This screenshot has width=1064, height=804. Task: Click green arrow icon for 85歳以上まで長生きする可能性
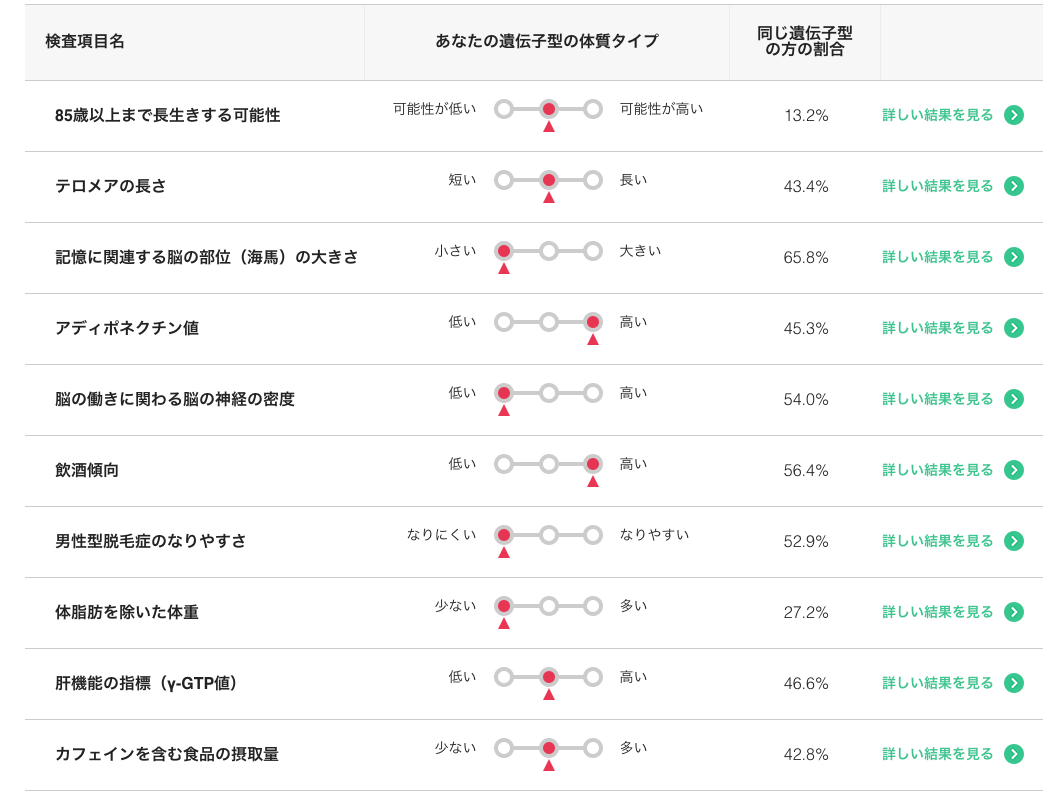1013,115
